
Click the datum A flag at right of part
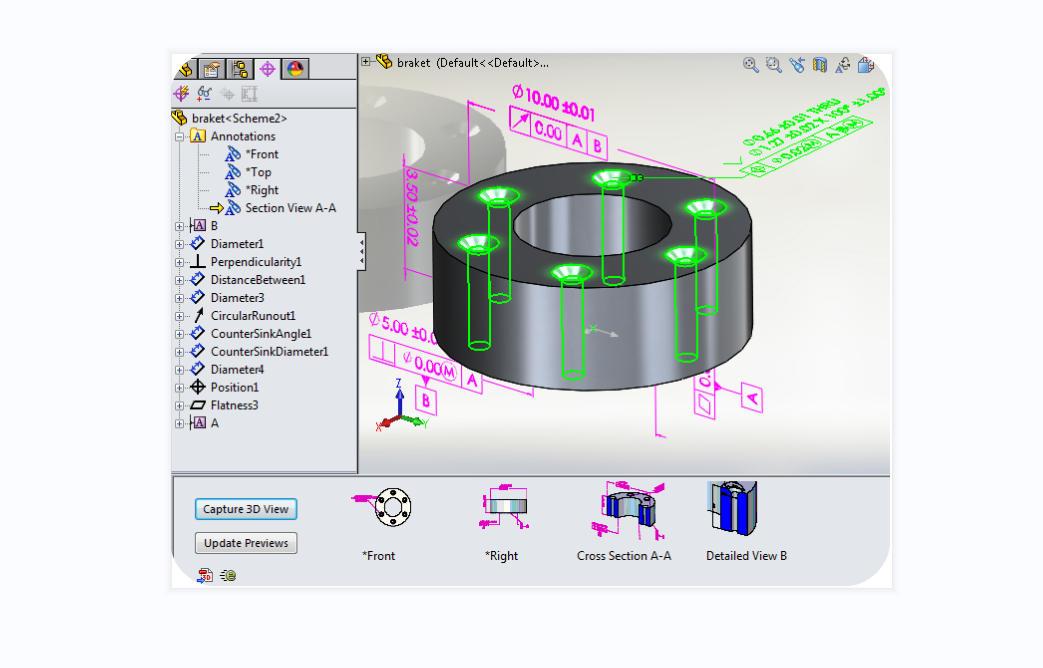pyautogui.click(x=752, y=398)
